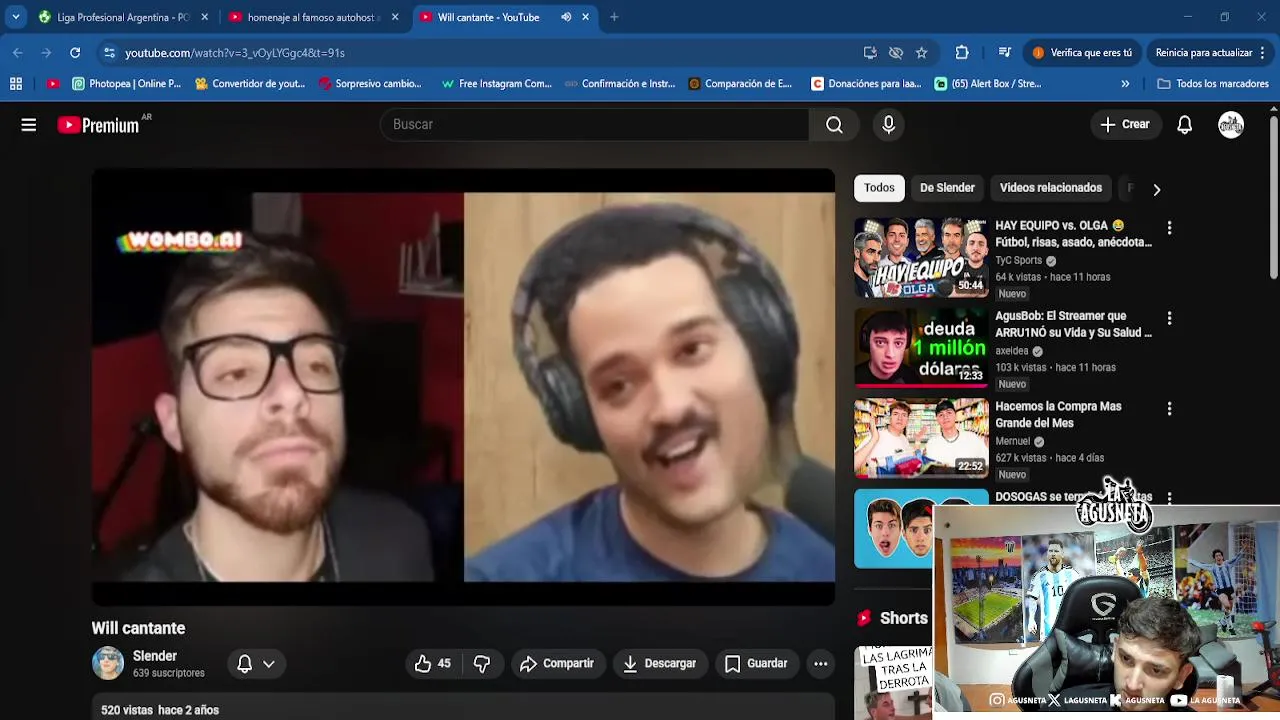
Task: Submit search with the magnifier button
Action: (x=834, y=125)
